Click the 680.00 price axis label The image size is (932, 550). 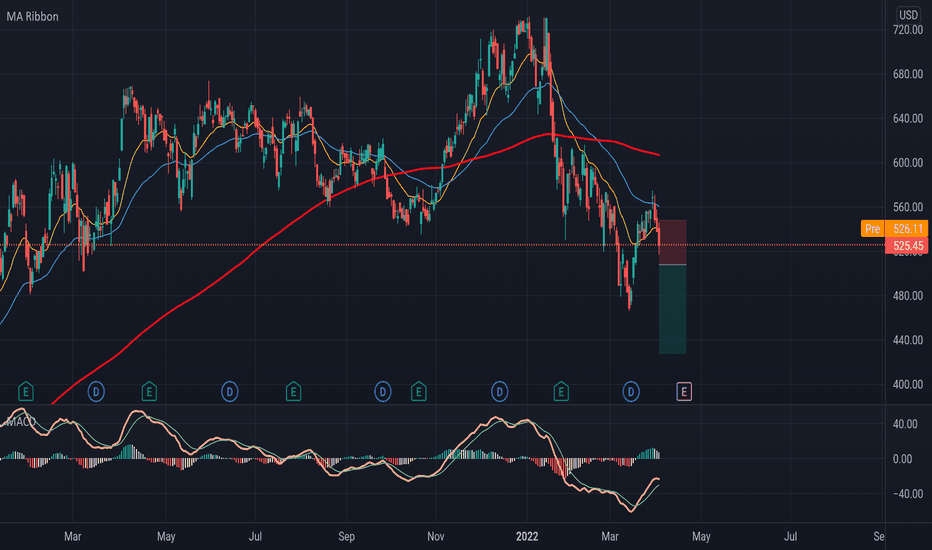coord(908,74)
